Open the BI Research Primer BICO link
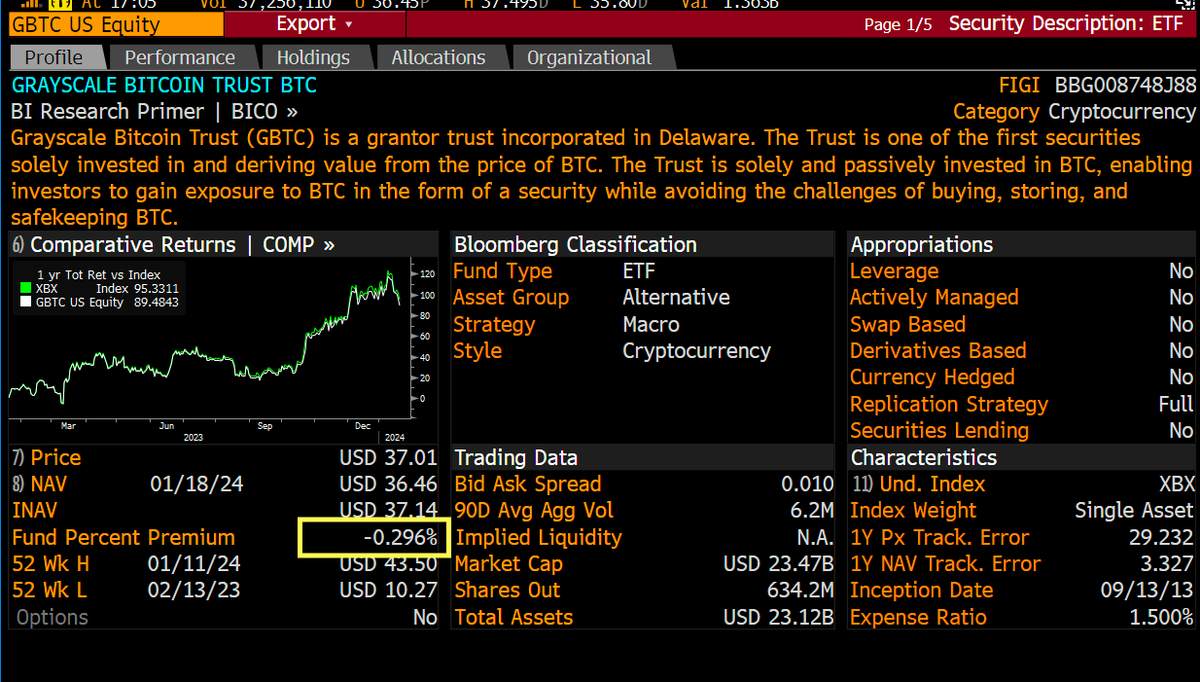This screenshot has width=1200, height=682. [x=154, y=111]
